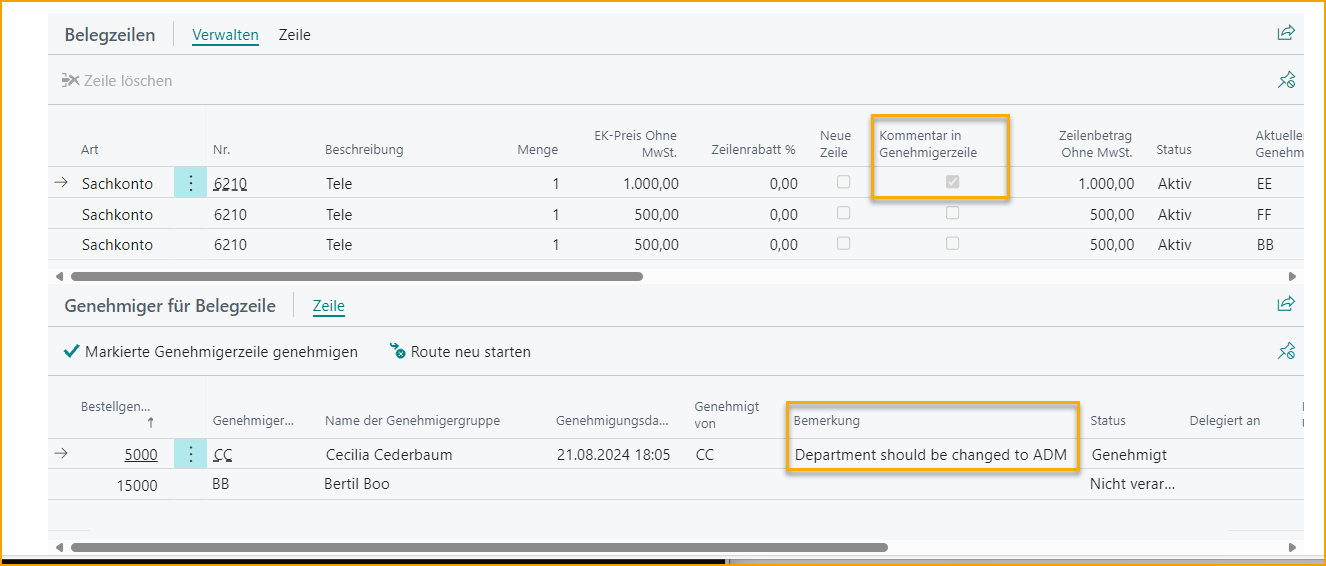1326x566 pixels.
Task: Toggle Neue Zeile checkbox for 1.000,00 row
Action: coord(843,182)
